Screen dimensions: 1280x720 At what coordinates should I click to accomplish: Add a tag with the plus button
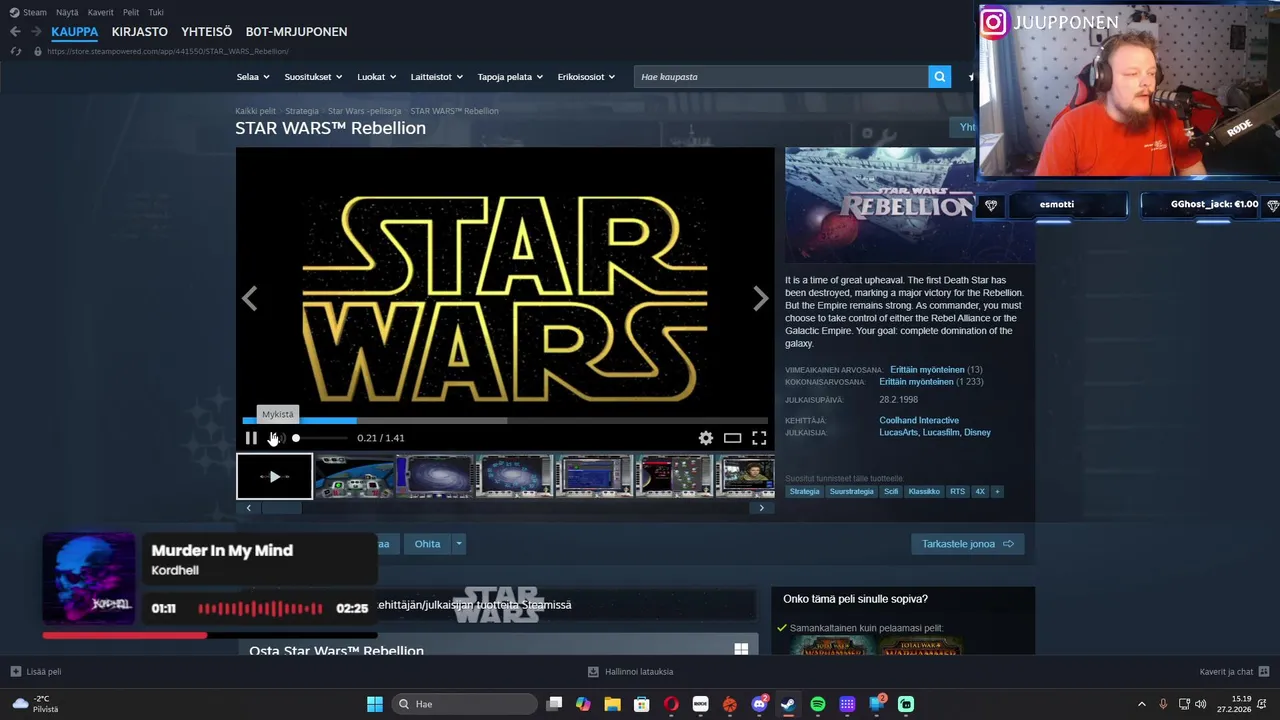[997, 492]
